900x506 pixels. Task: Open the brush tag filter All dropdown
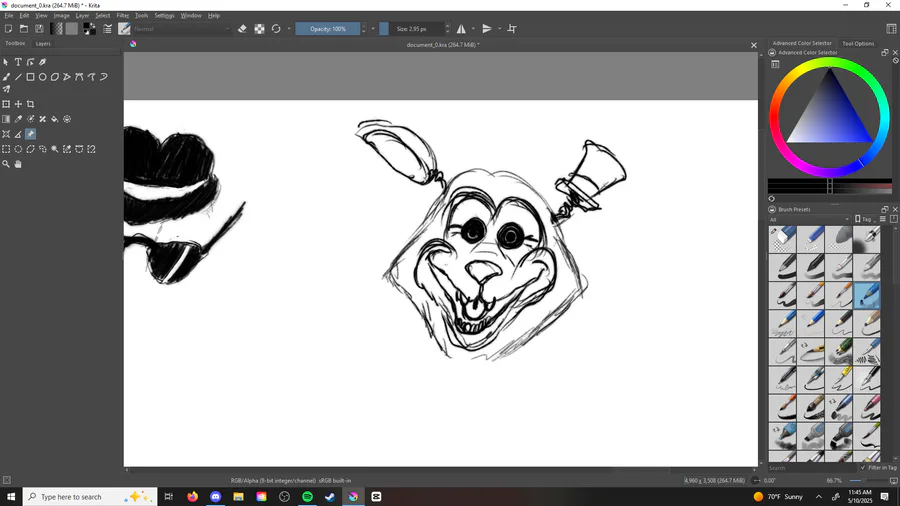pyautogui.click(x=809, y=219)
